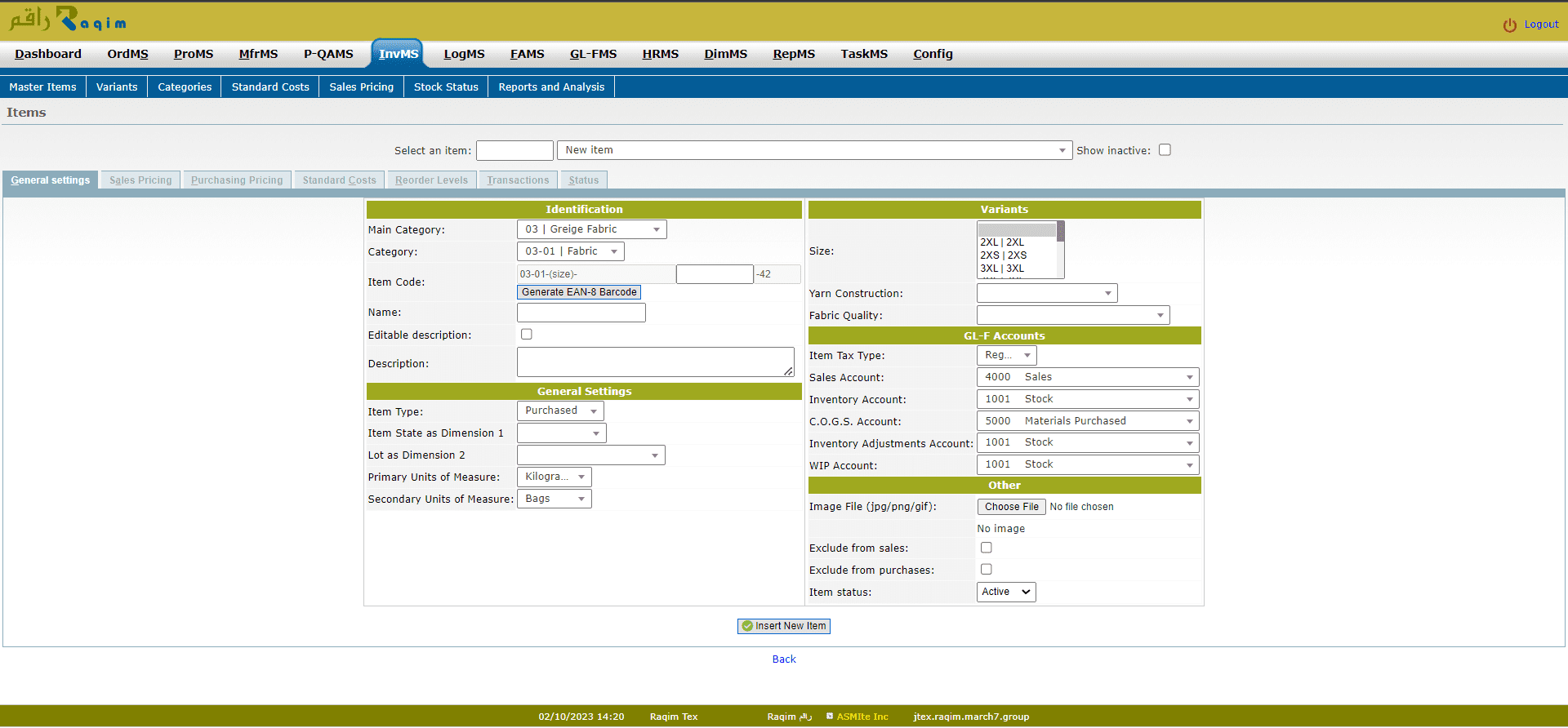This screenshot has height=728, width=1568.
Task: Open Standard Costs in the blue submenu bar
Action: click(270, 87)
